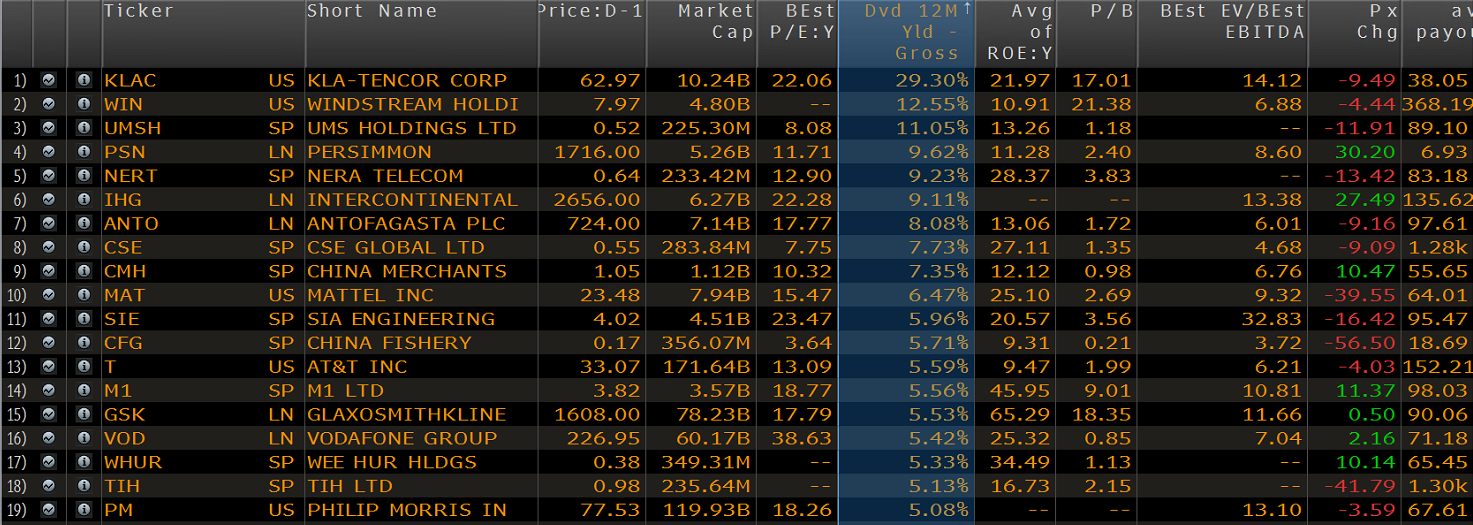Click the info icon for WIN row
The image size is (1473, 525).
tap(84, 104)
